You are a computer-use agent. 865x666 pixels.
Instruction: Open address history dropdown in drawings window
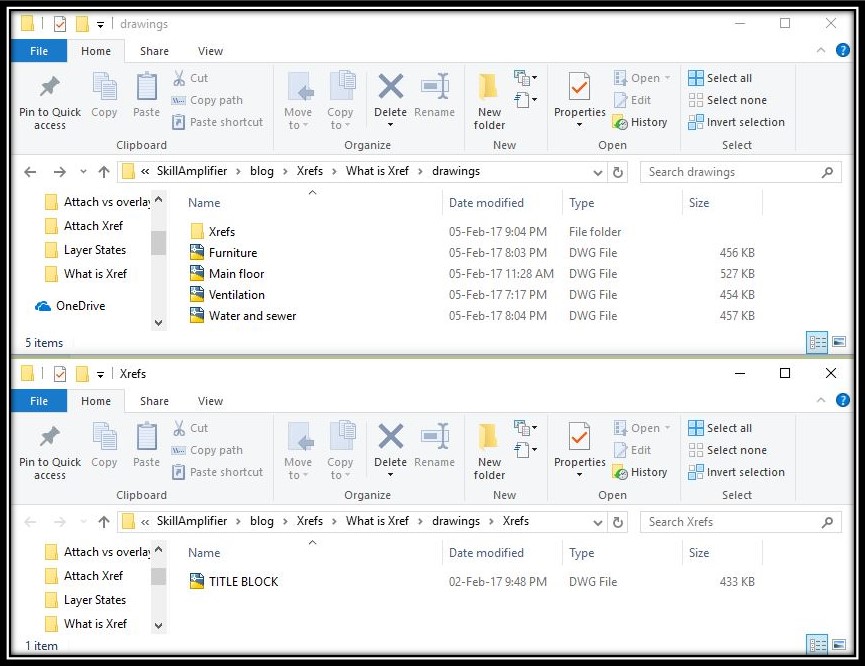[x=597, y=173]
